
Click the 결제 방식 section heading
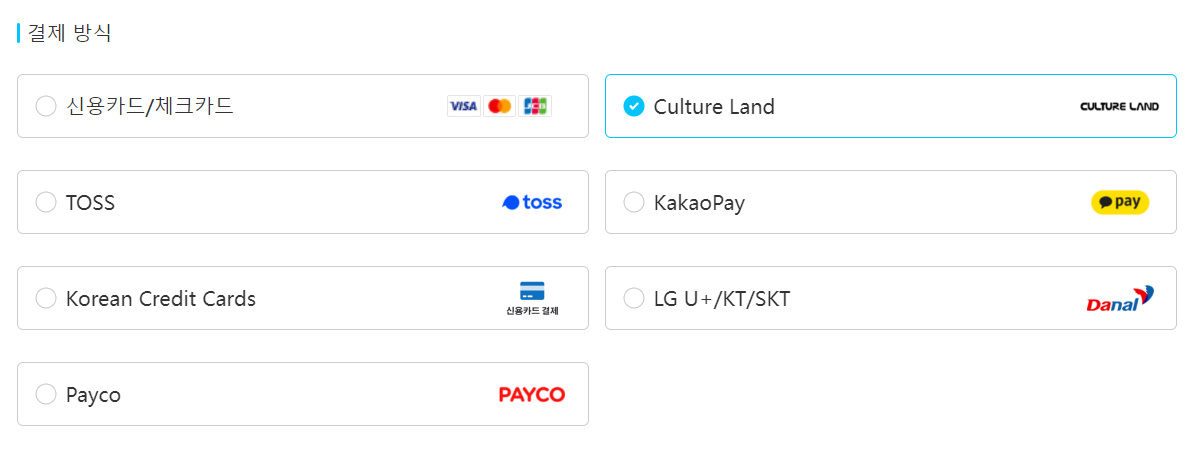69,33
